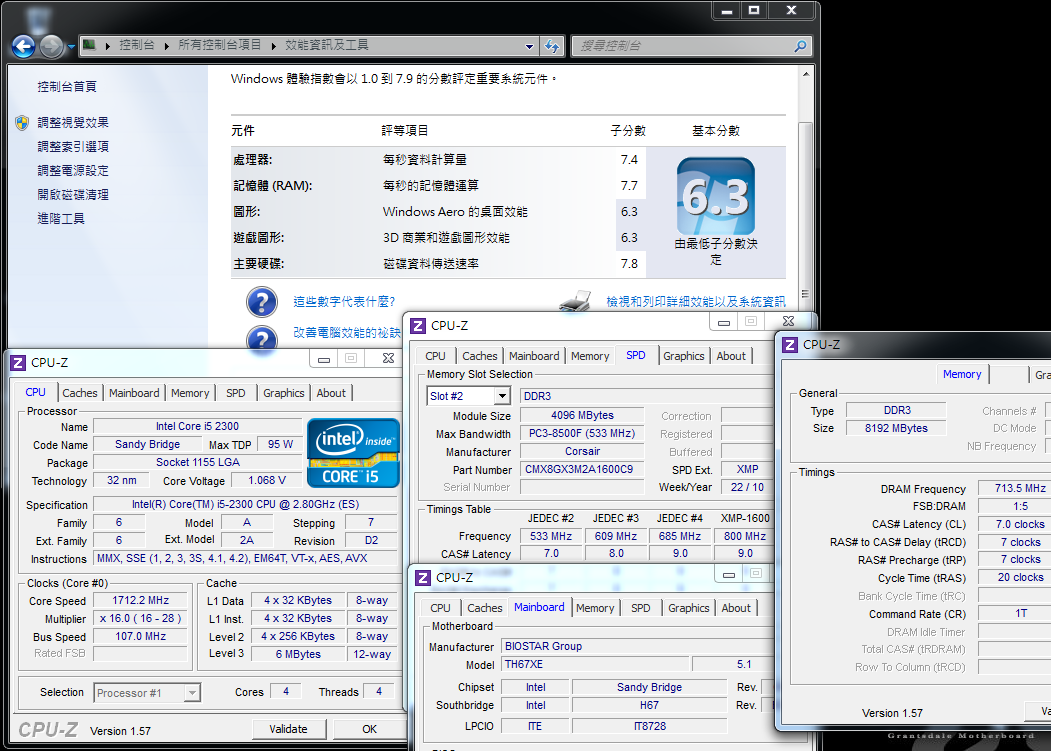Click scroll up arrow of Control Panel scrollbar
This screenshot has height=751, width=1051.
806,74
